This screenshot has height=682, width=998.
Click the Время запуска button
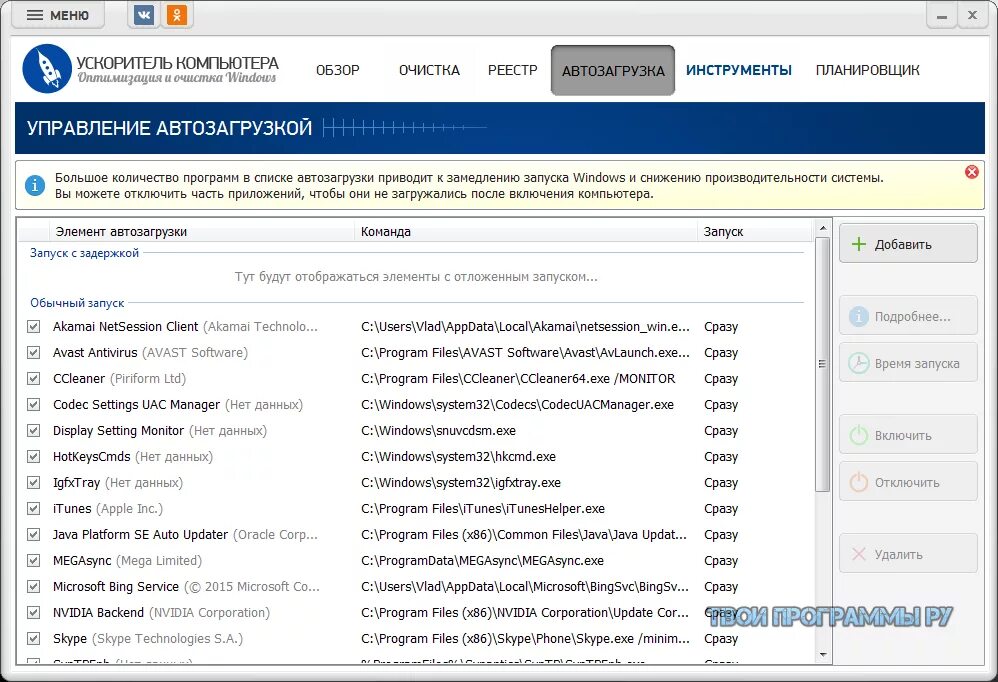(908, 363)
